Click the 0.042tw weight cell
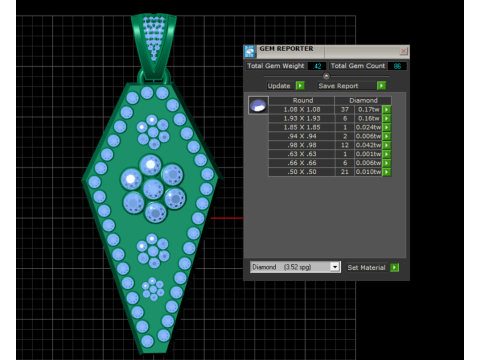This screenshot has height=360, width=480. click(x=368, y=145)
